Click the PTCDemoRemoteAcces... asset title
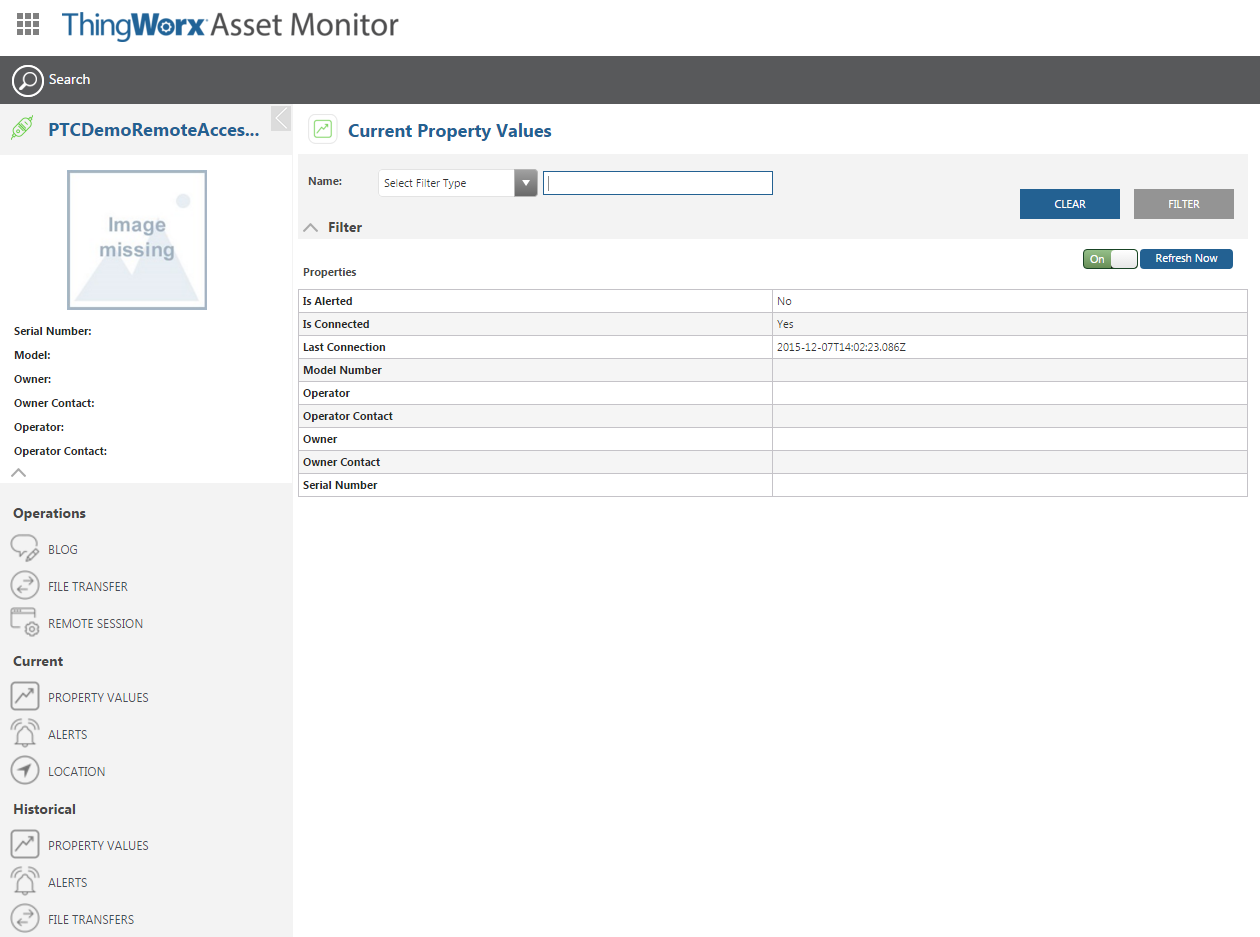The width and height of the screenshot is (1260, 937). [154, 129]
